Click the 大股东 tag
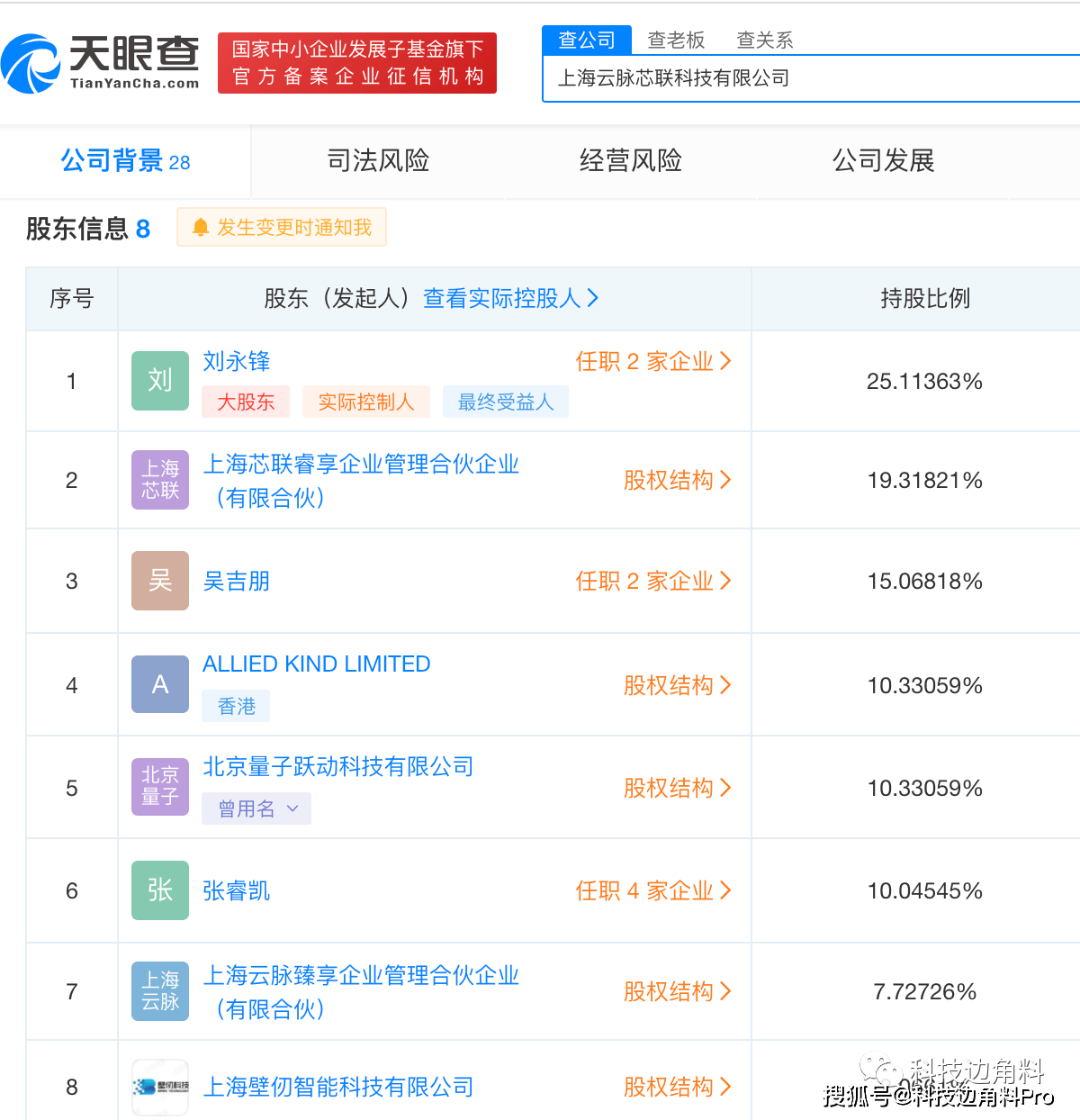 [x=246, y=402]
